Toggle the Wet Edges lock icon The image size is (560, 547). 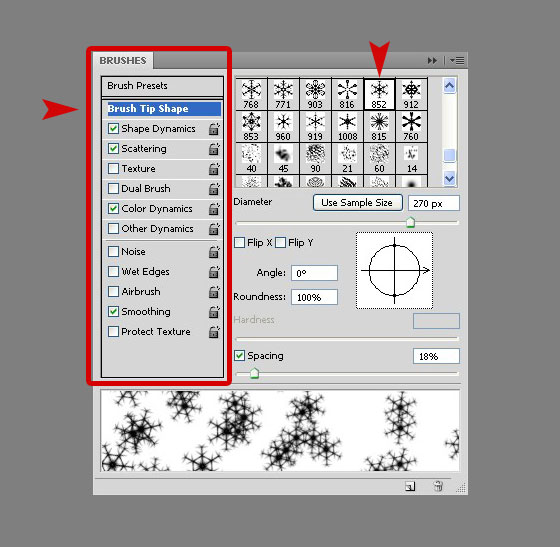[214, 272]
